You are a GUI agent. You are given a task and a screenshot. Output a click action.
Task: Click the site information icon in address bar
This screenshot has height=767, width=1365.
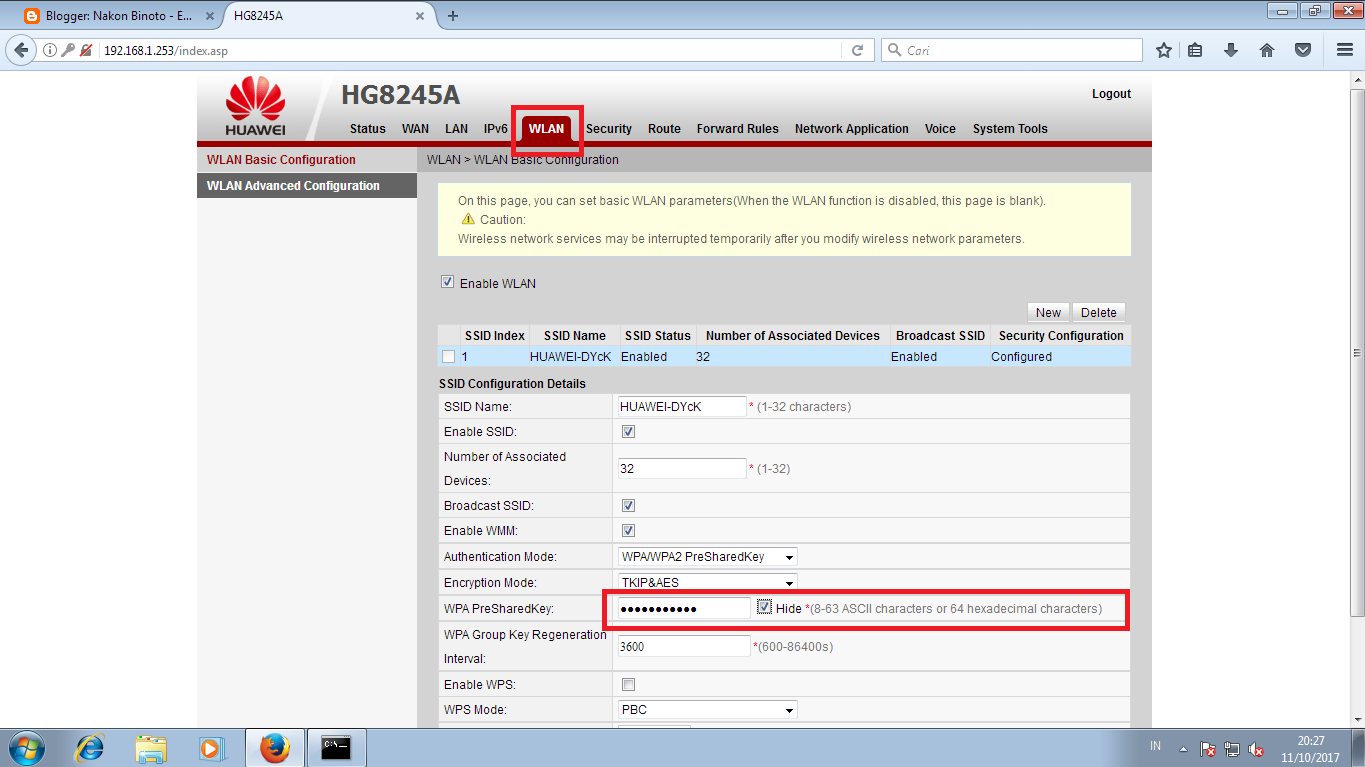tap(50, 50)
